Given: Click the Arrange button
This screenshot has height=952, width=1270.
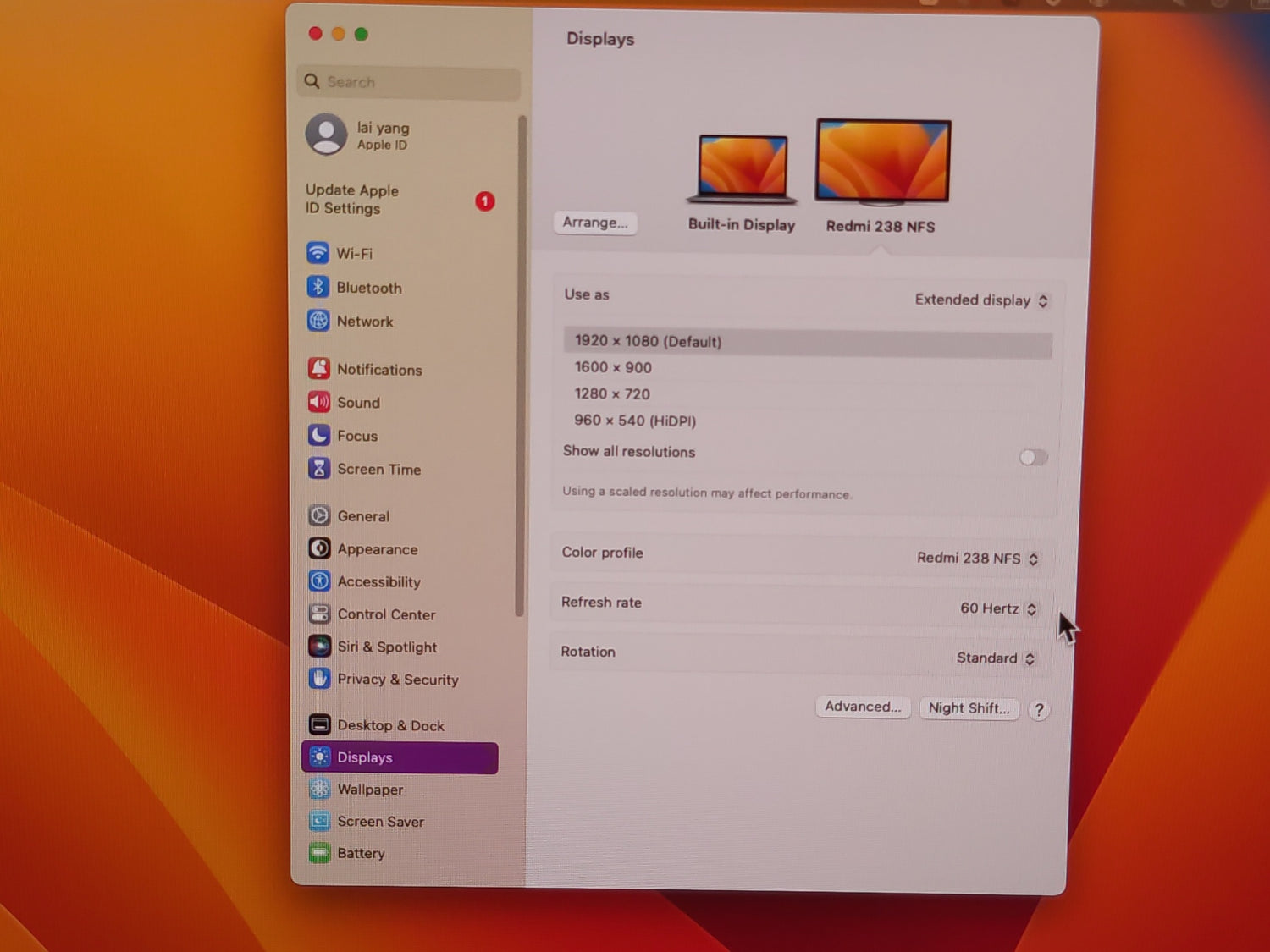Looking at the screenshot, I should (x=594, y=223).
